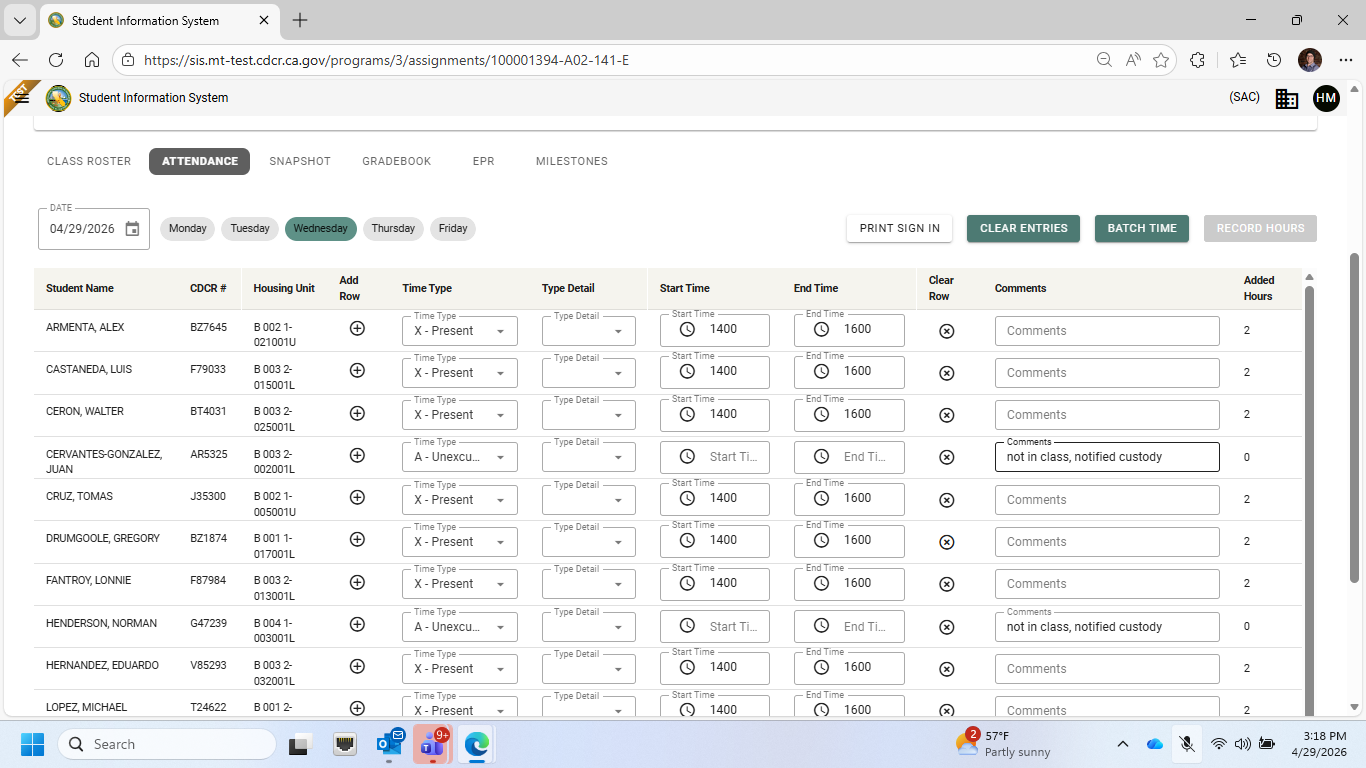Image resolution: width=1366 pixels, height=768 pixels.
Task: Click End Time field for HENDERSON, NORMAN
Action: [849, 627]
